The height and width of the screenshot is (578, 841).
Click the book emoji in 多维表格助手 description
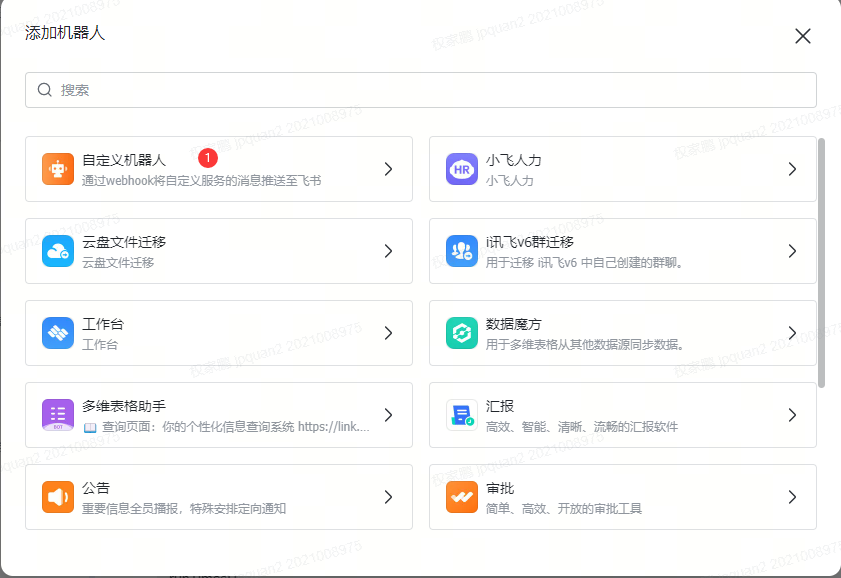(90, 427)
